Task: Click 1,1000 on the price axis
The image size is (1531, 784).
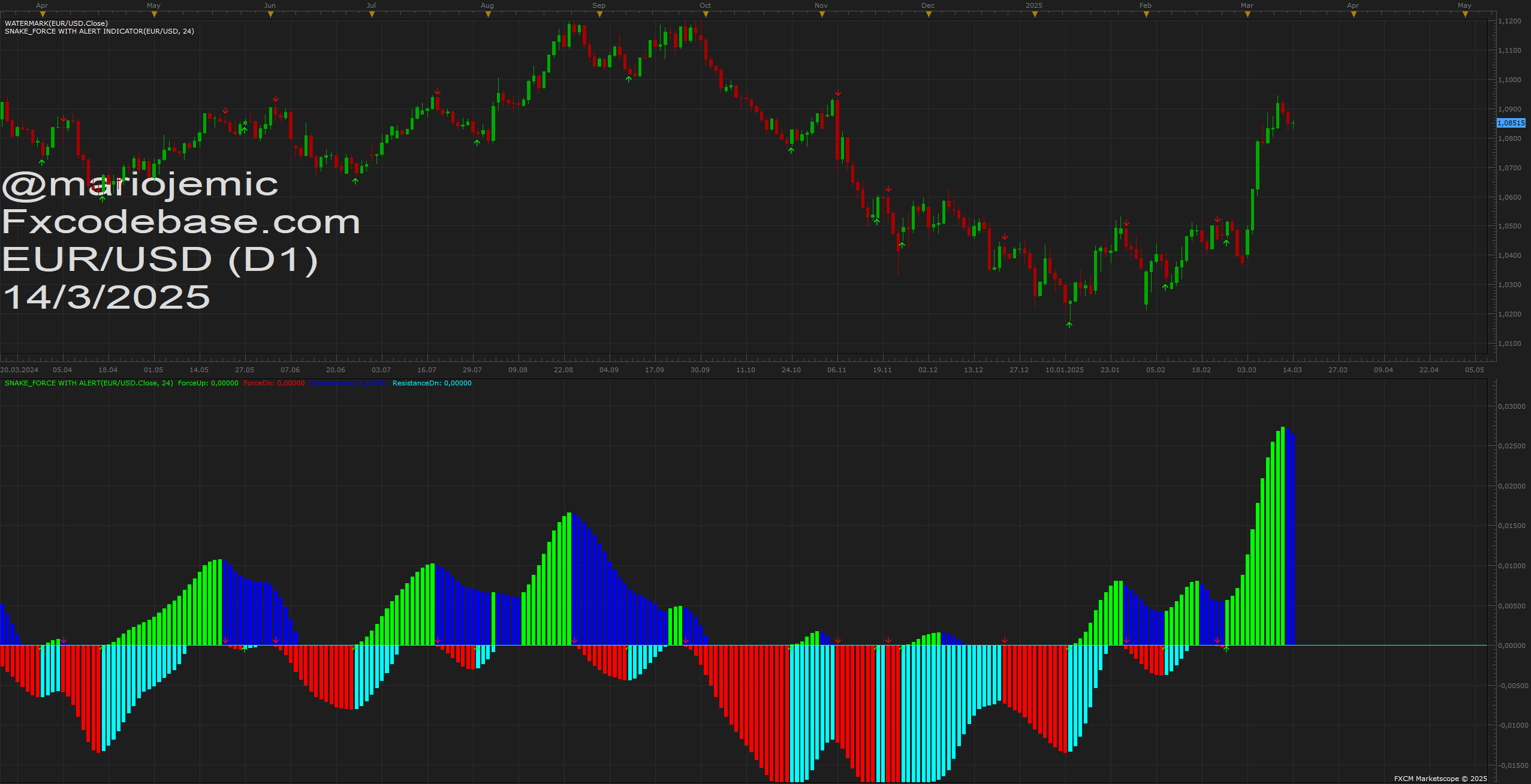Action: [1509, 80]
